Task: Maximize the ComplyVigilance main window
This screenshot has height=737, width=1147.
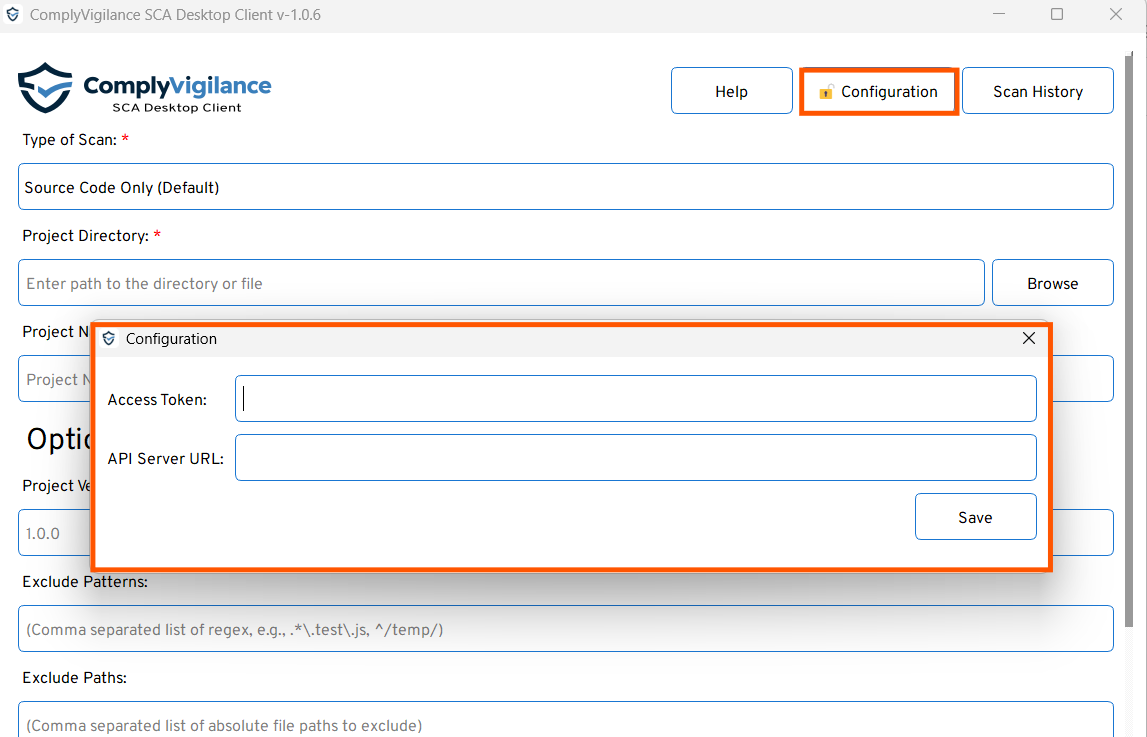Action: (x=1057, y=15)
